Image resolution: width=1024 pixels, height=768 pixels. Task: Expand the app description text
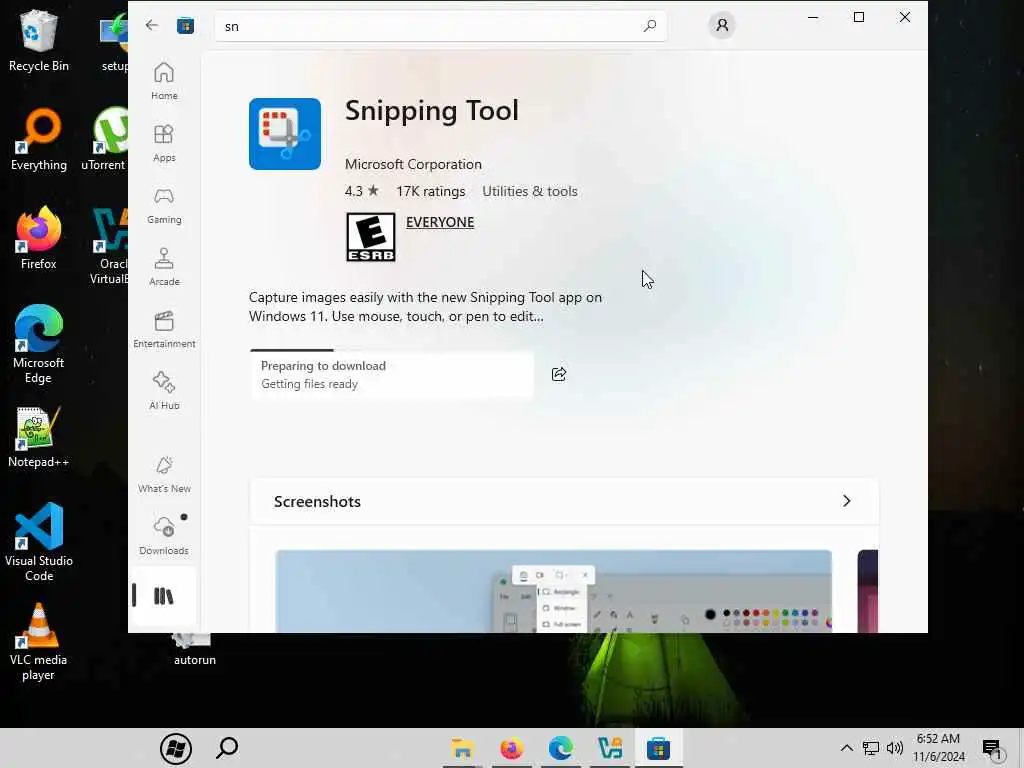(x=425, y=306)
